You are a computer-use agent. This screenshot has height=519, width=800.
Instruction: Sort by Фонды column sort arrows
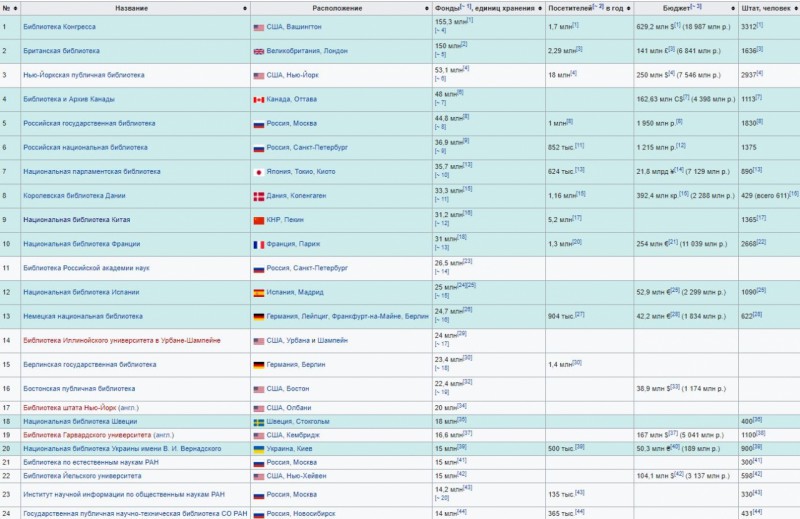(540, 8)
